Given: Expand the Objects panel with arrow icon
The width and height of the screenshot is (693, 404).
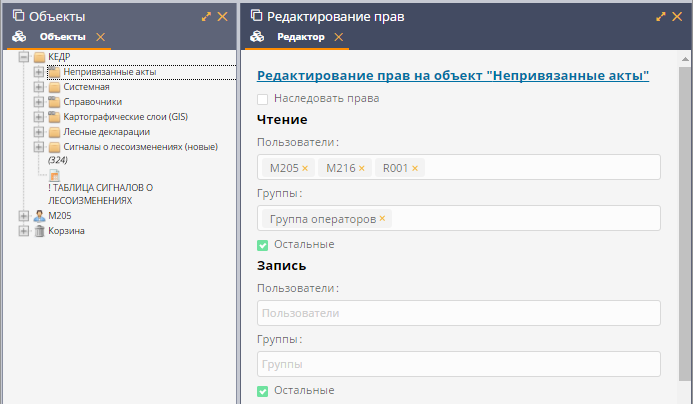Looking at the screenshot, I should (x=206, y=17).
